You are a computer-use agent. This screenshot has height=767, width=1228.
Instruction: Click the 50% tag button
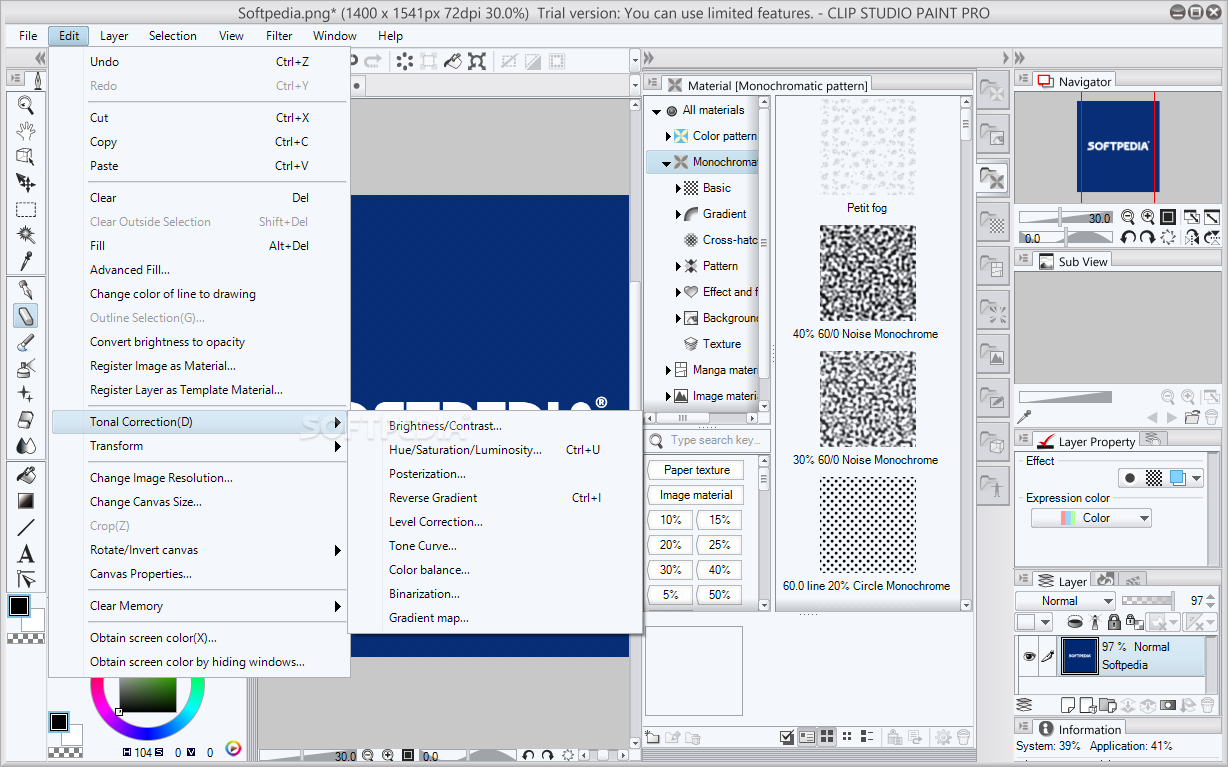pos(720,595)
